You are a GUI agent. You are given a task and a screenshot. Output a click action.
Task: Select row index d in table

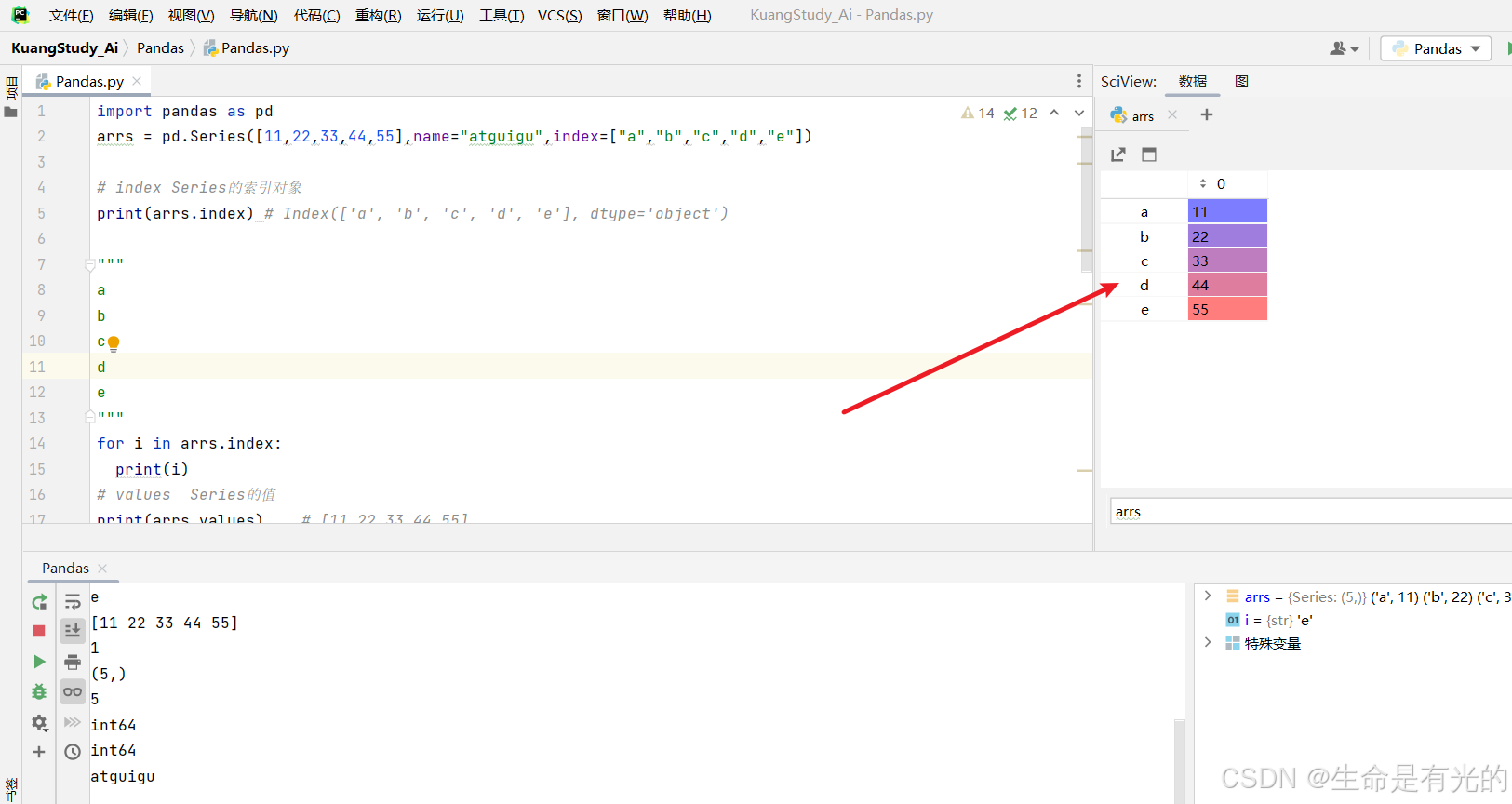pyautogui.click(x=1144, y=285)
